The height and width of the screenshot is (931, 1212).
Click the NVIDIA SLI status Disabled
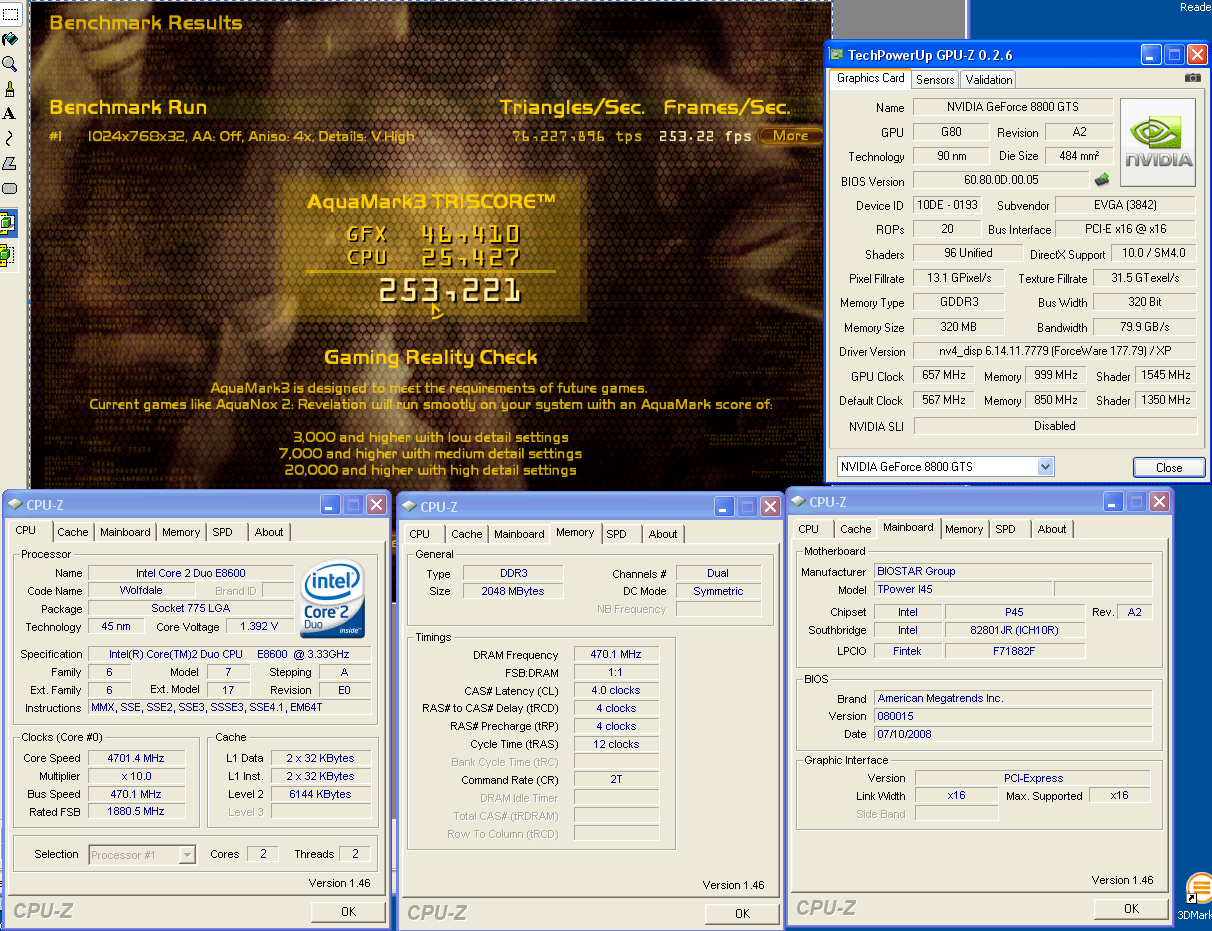1055,426
